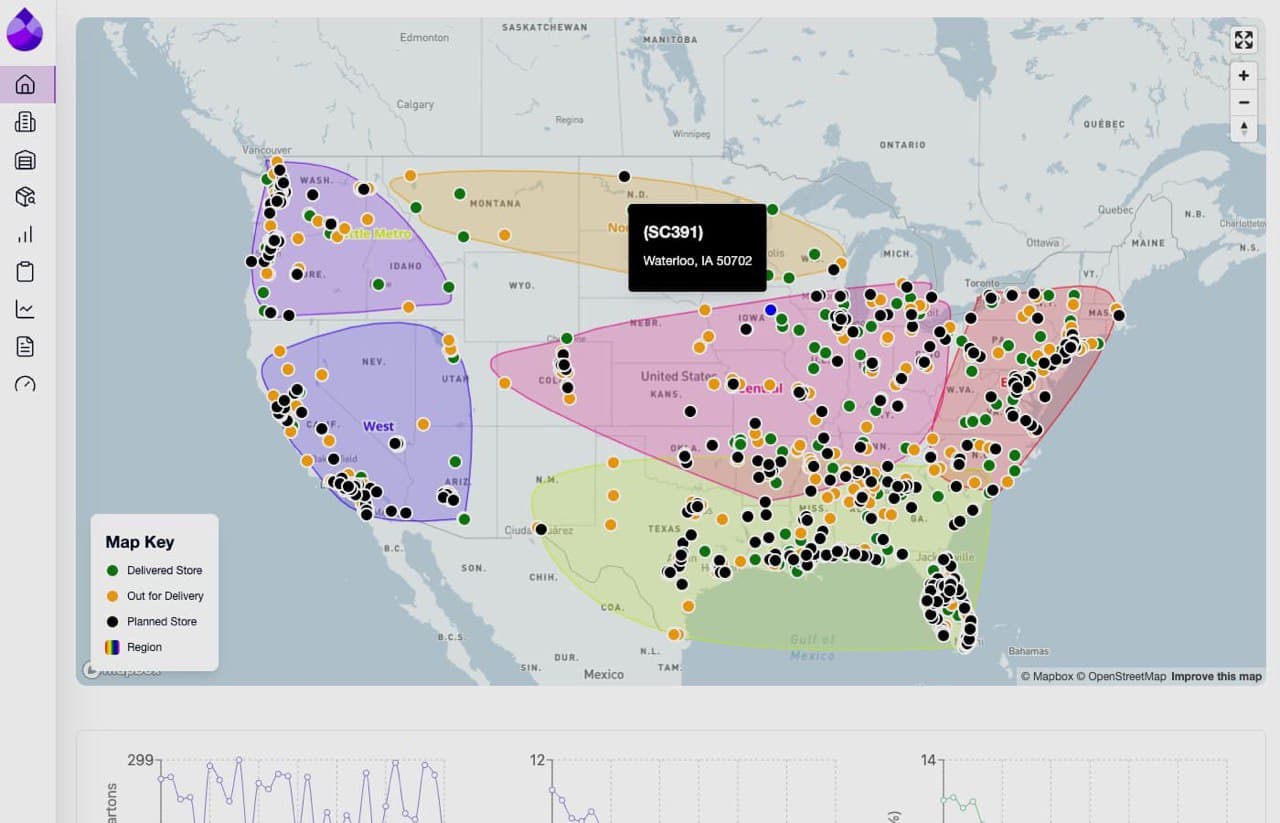
Task: Open the bar chart icon in sidebar
Action: point(25,234)
